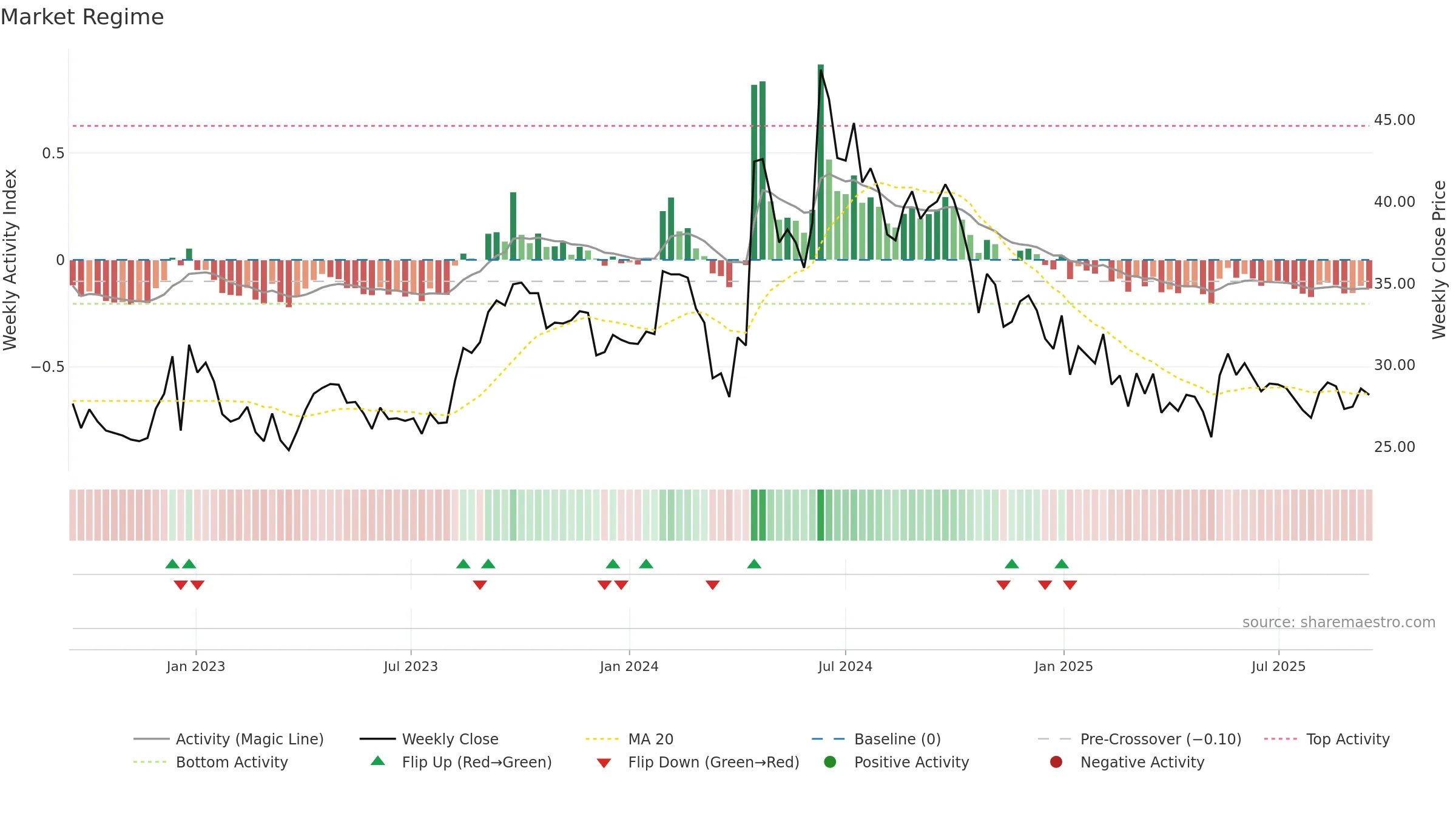
Task: Click the dark green regime strip segment near Jun 2024
Action: pos(821,515)
